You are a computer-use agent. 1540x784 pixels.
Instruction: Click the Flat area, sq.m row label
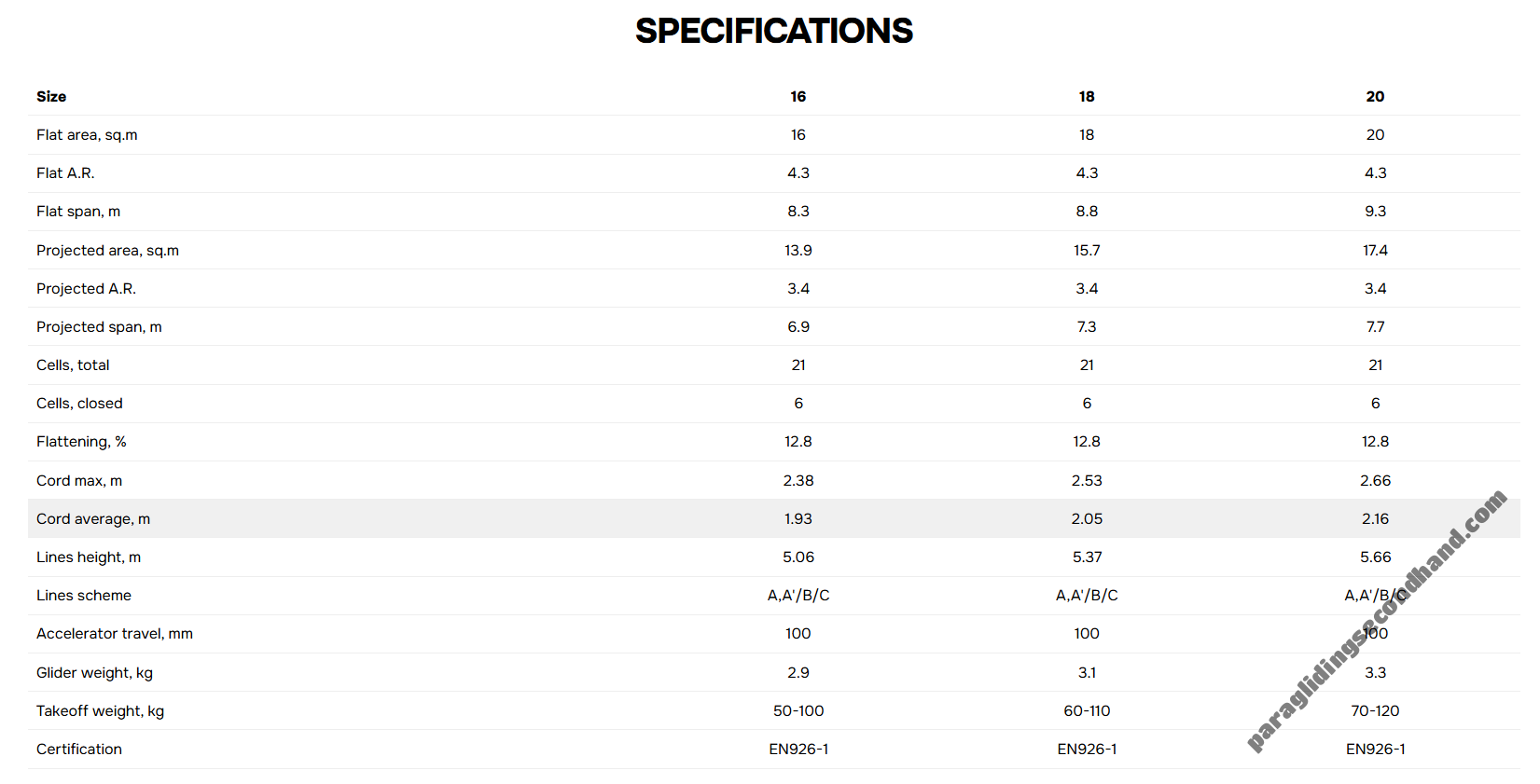pyautogui.click(x=87, y=135)
